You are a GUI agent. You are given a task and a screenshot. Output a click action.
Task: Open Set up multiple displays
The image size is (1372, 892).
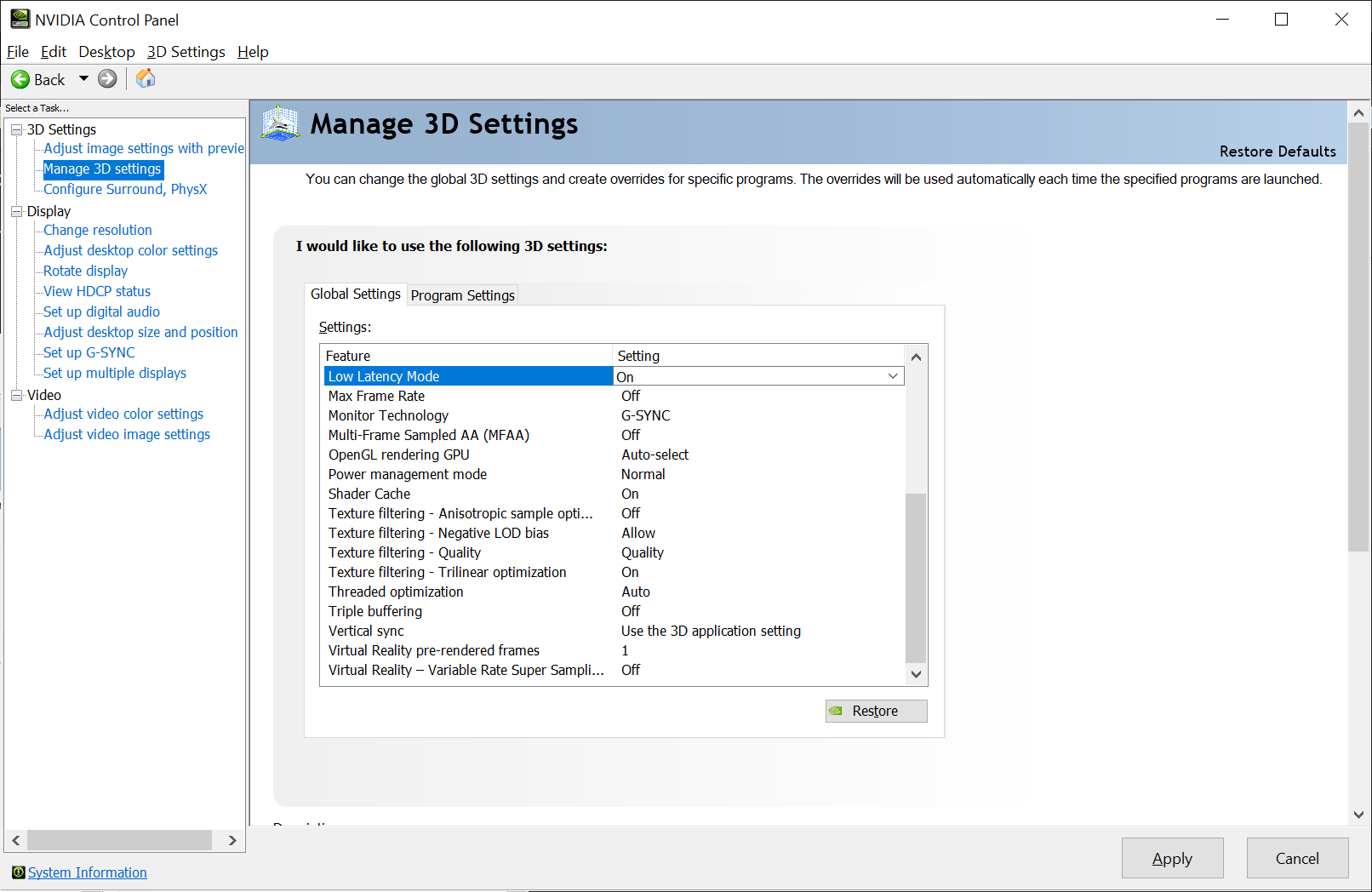(115, 373)
